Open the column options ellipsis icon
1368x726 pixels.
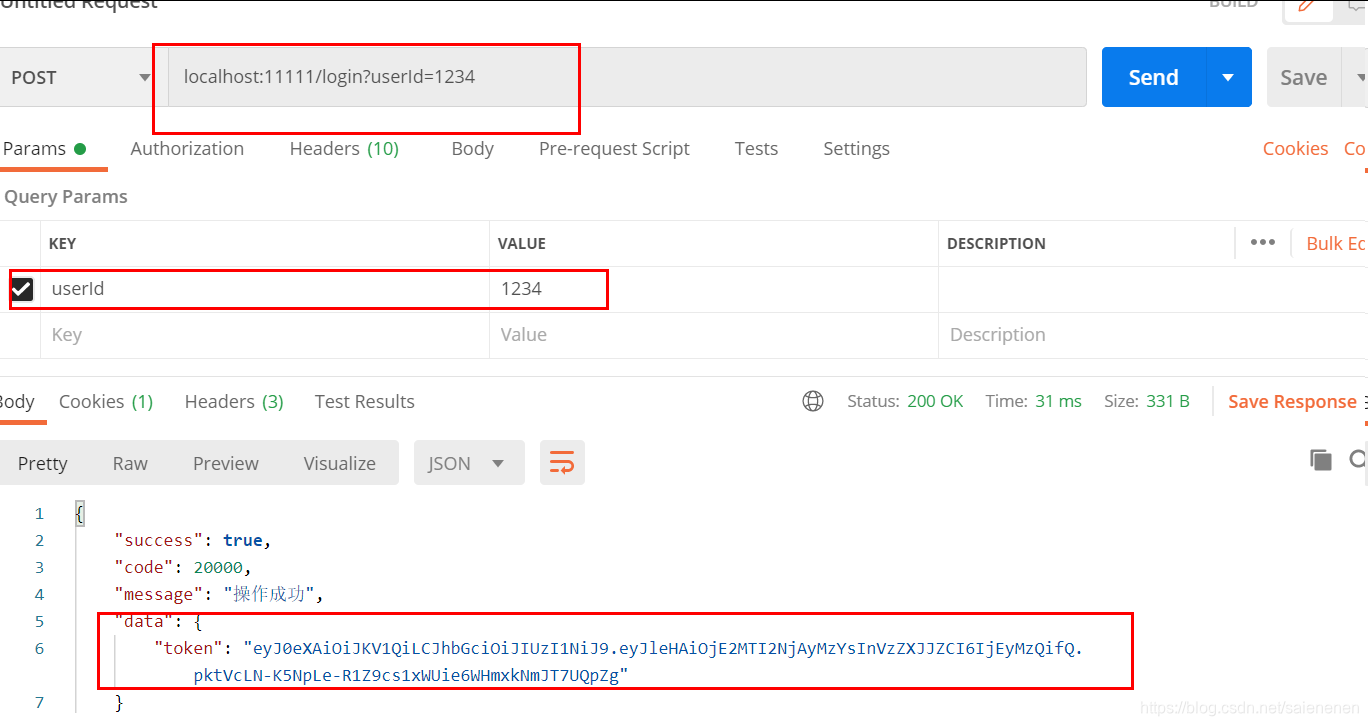(1263, 242)
